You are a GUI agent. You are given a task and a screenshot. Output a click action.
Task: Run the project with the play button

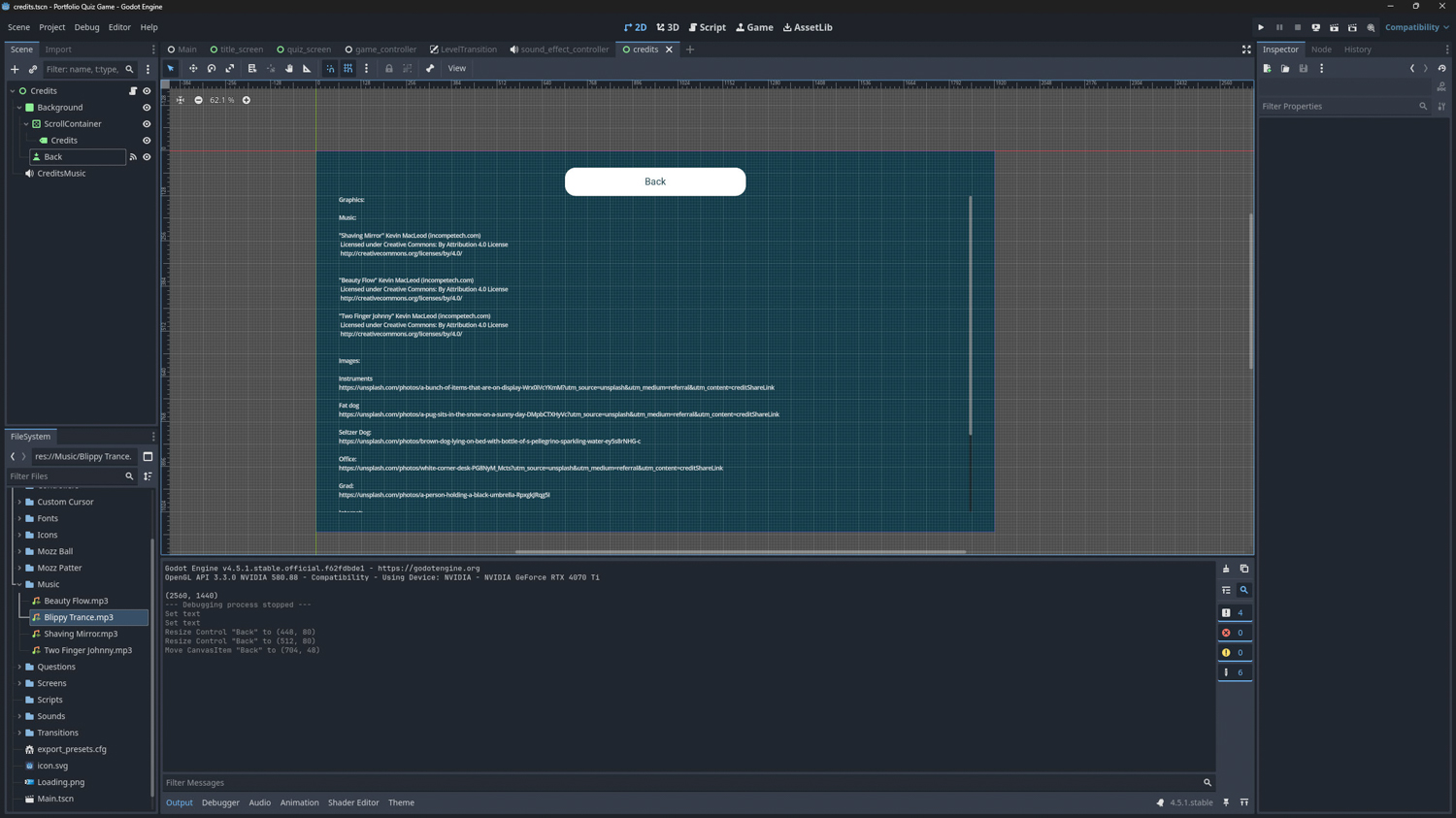1261,27
